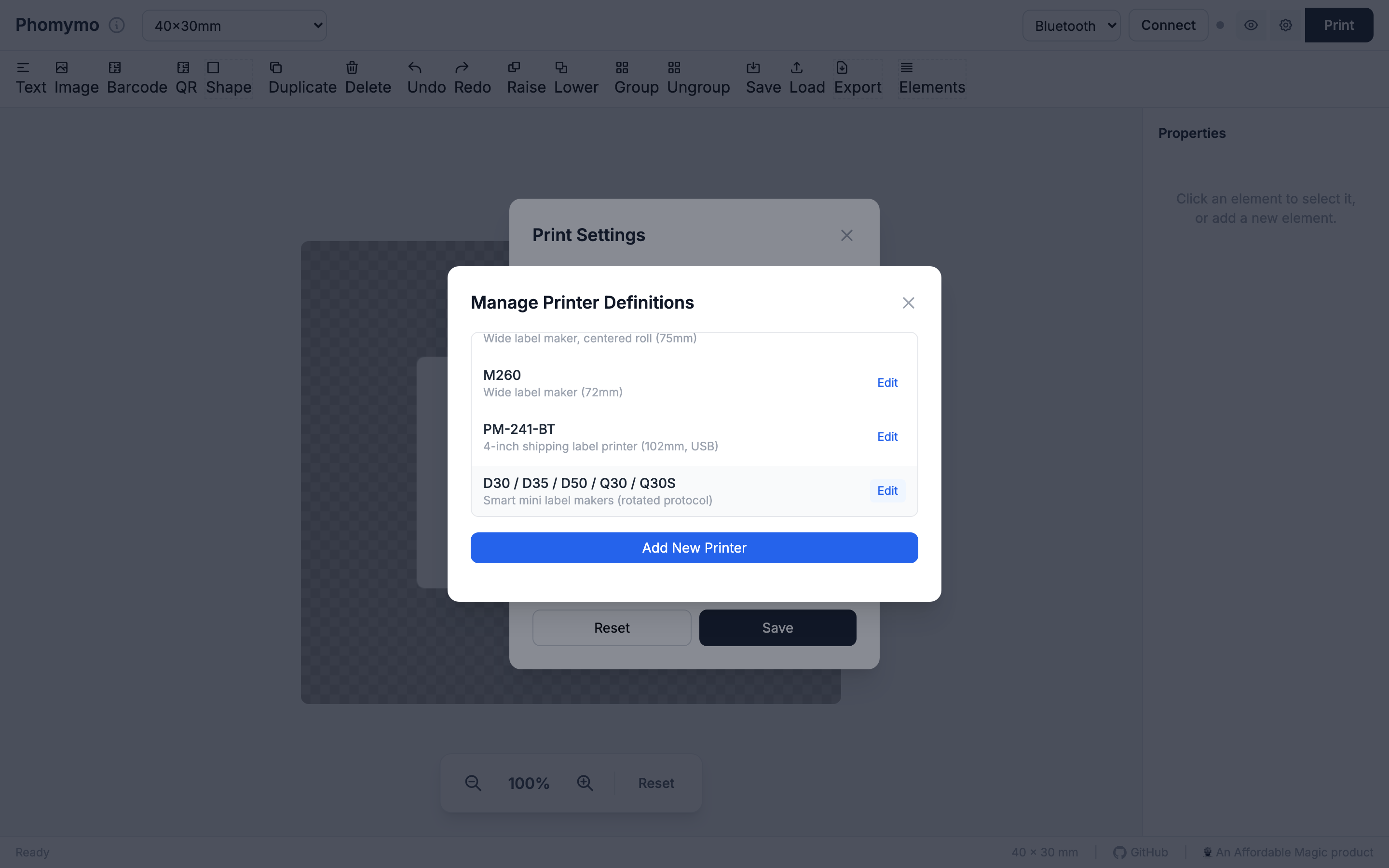
Task: Click Add New Printer button
Action: [x=694, y=548]
